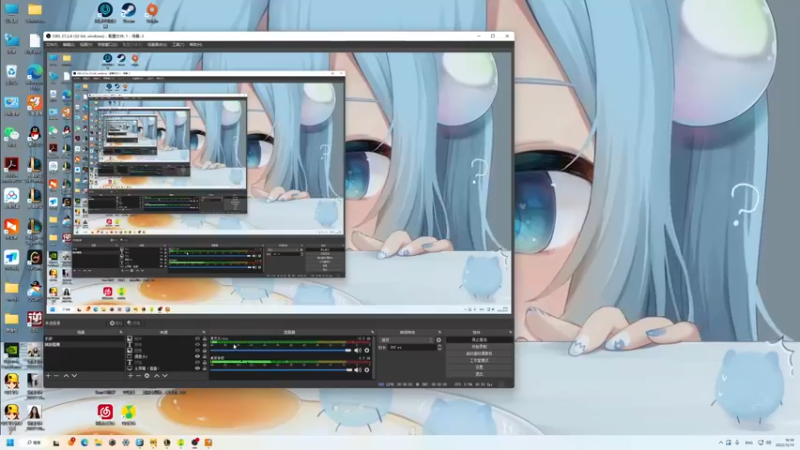Open the Filters button on the source toolbar

[134, 323]
